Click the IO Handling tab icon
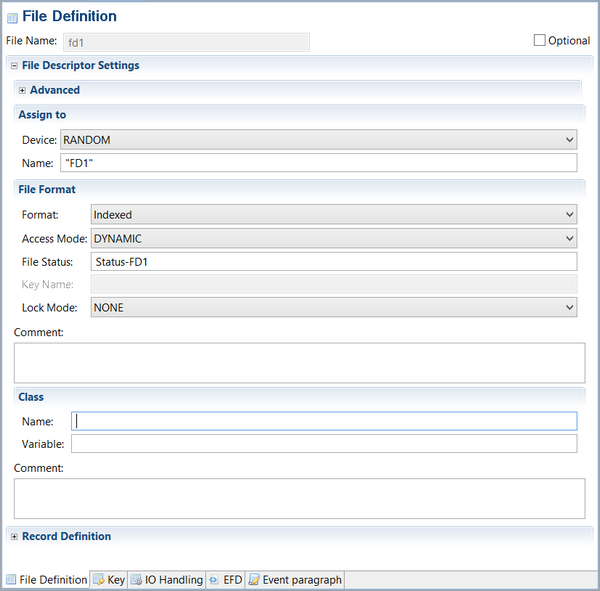This screenshot has width=600, height=591. pyautogui.click(x=136, y=579)
